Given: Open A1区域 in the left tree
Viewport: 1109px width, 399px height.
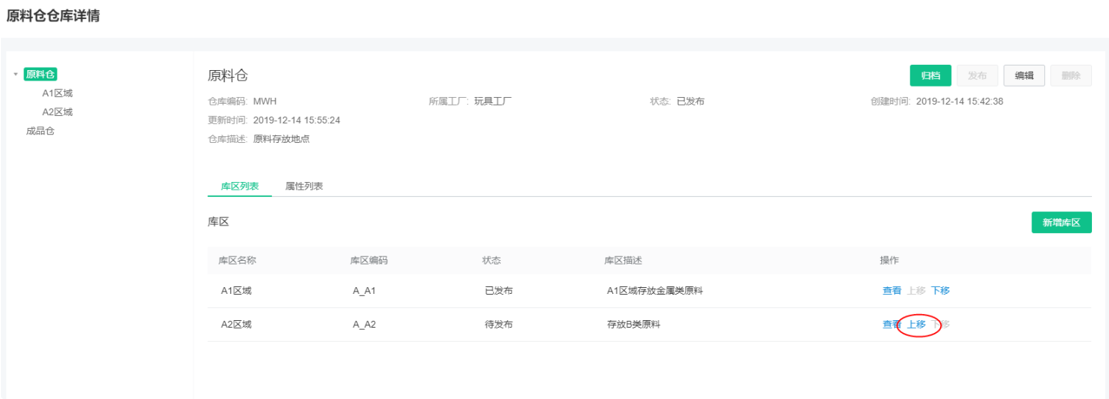Looking at the screenshot, I should click(x=57, y=93).
